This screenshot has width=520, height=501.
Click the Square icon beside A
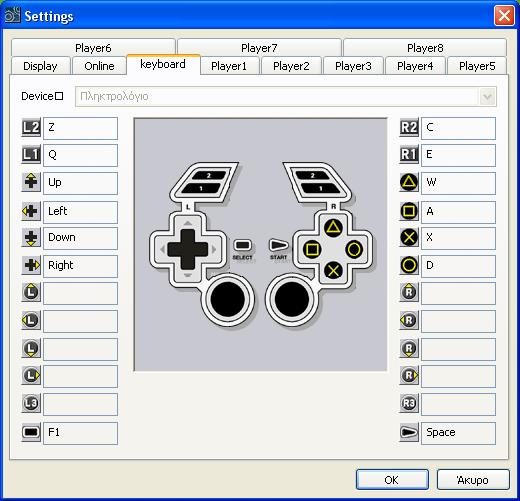pos(409,211)
